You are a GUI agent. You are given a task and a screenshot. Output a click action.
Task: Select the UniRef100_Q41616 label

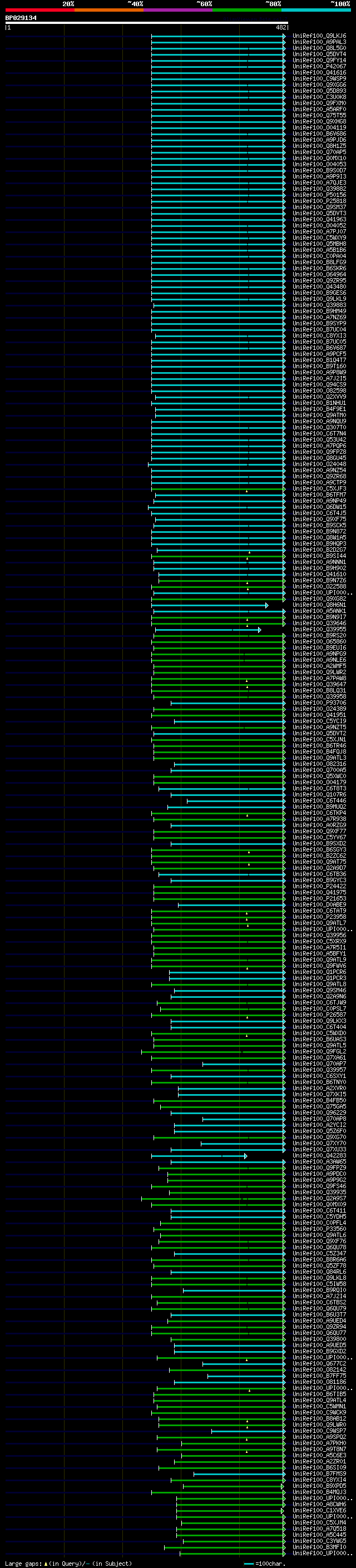(319, 72)
